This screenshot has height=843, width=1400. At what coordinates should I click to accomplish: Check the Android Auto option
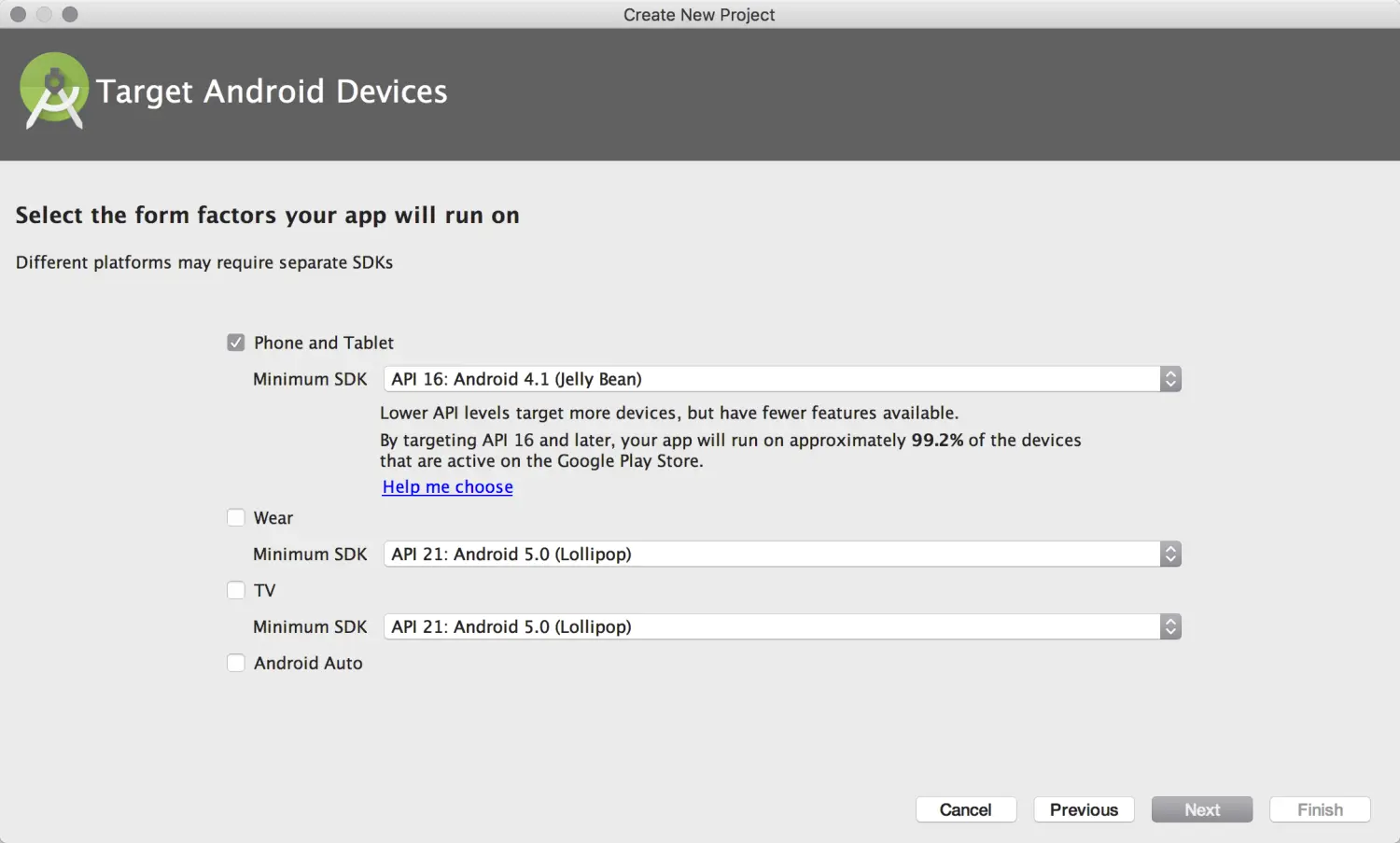(x=236, y=663)
